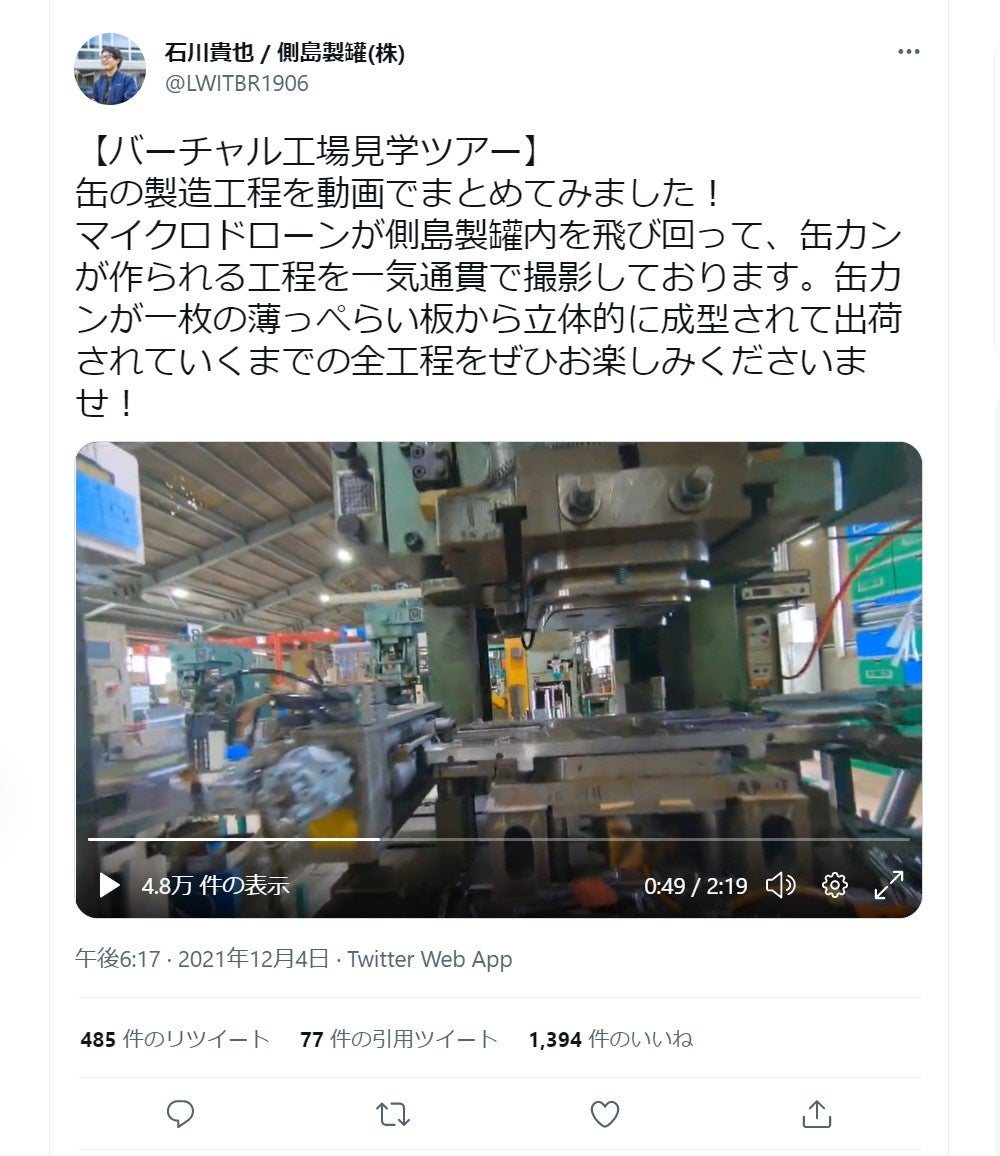The width and height of the screenshot is (1000, 1156).
Task: Open the author's profile avatar photo
Action: [x=110, y=69]
